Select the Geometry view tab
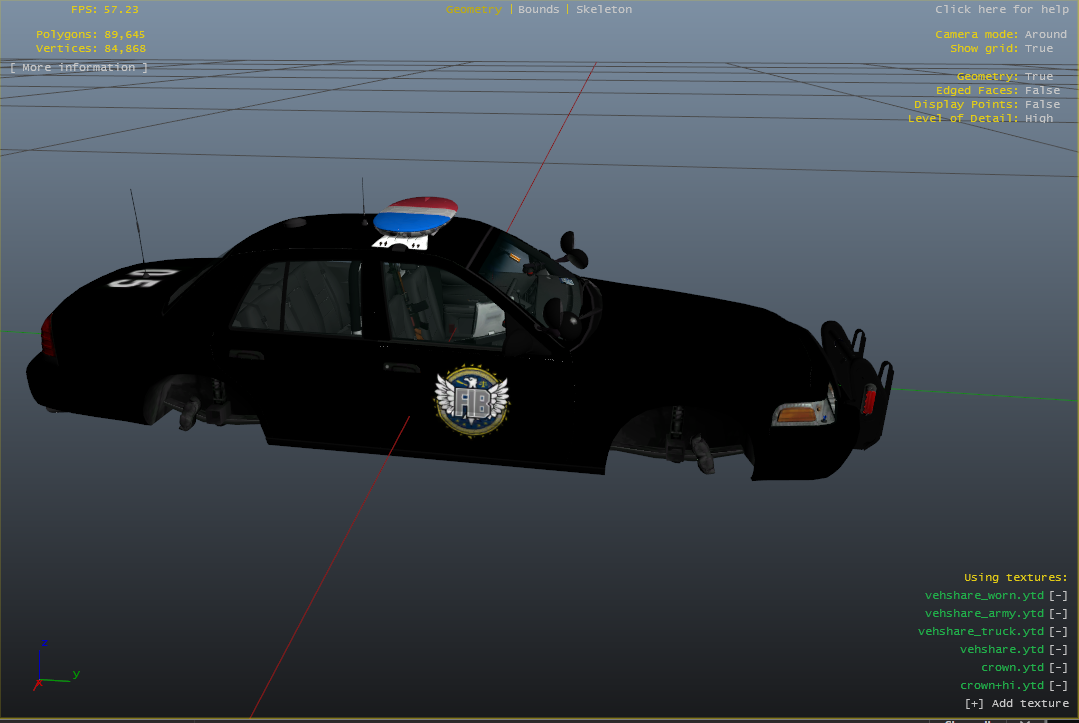Viewport: 1079px width, 723px height. [474, 9]
